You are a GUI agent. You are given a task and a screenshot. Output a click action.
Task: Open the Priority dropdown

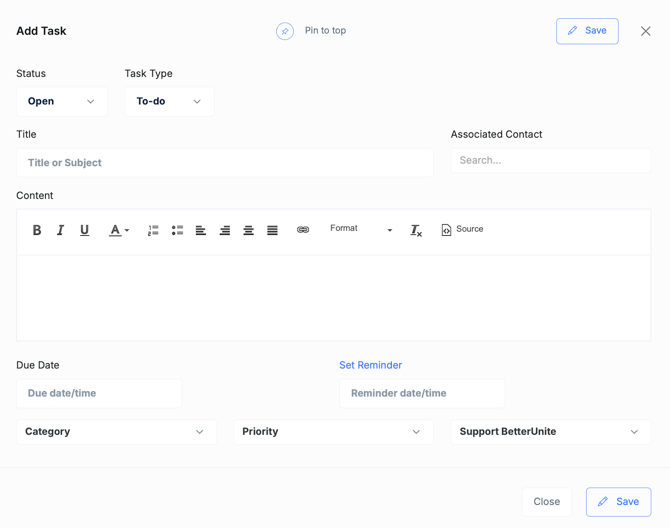[x=333, y=432]
